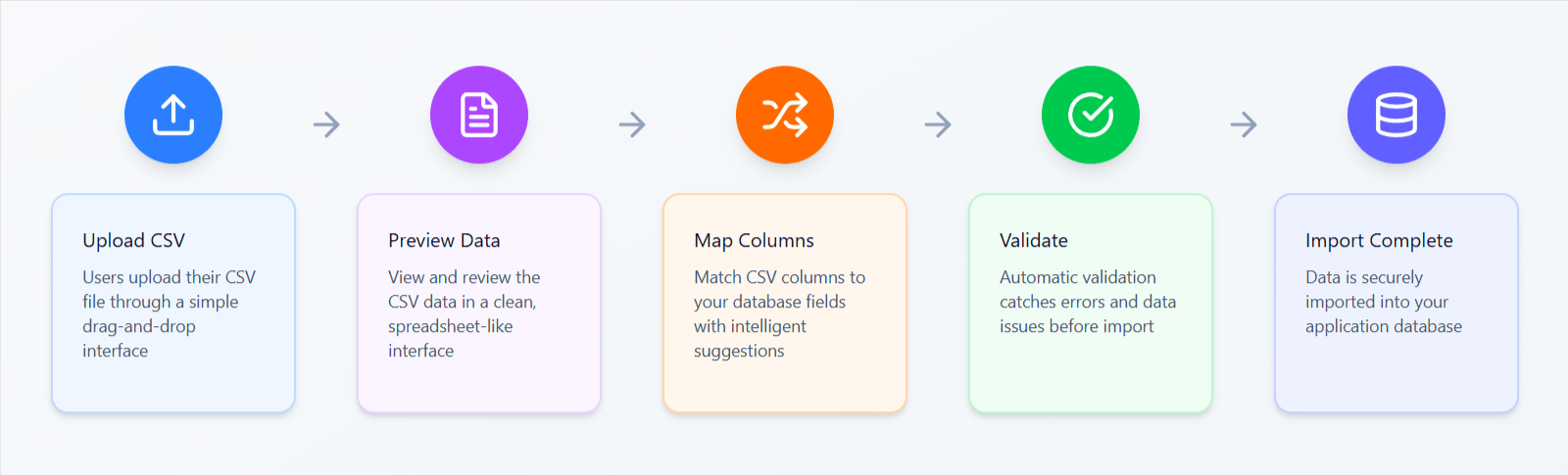Image resolution: width=1568 pixels, height=475 pixels.
Task: Click the indigo database icon
Action: coord(1396,115)
